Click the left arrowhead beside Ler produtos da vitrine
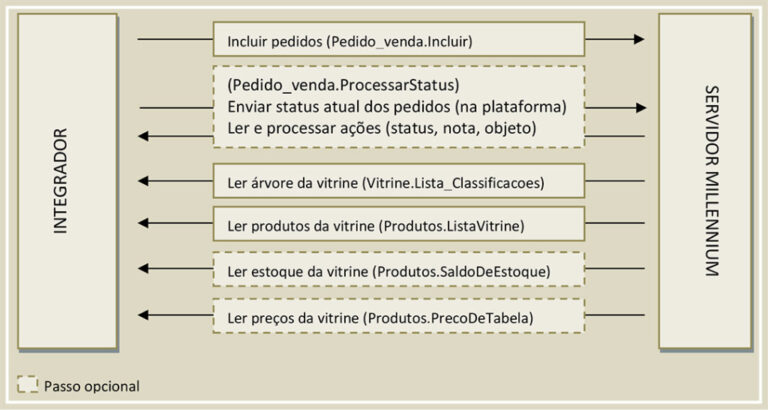This screenshot has height=410, width=768. (x=145, y=225)
